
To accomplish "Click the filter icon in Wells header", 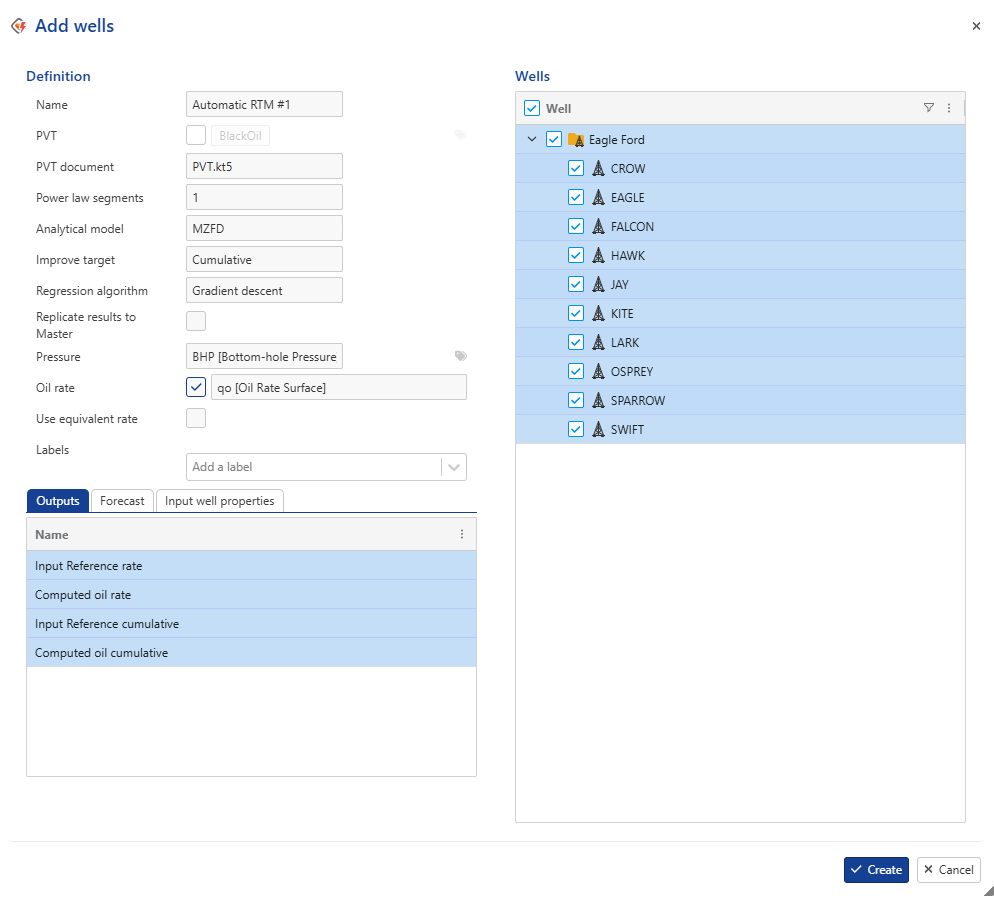I will coord(928,108).
